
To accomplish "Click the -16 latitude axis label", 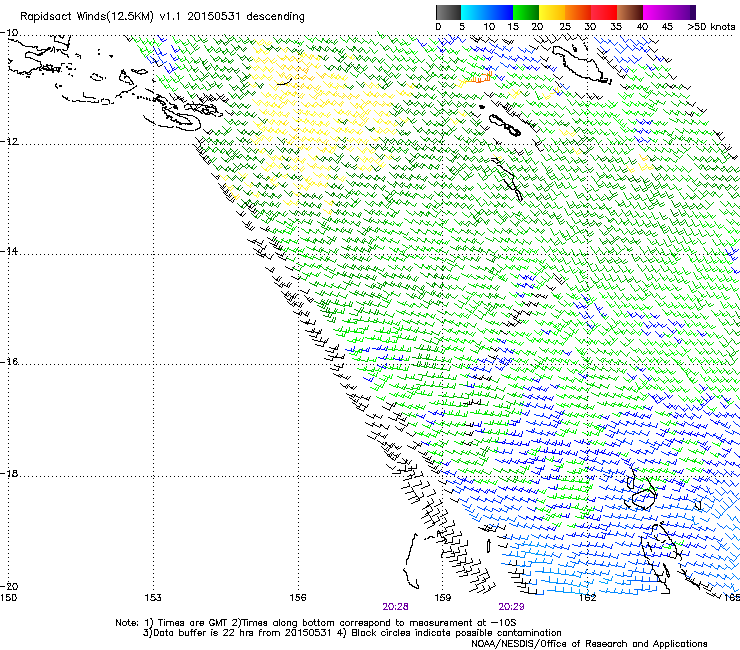I will click(x=9, y=362).
